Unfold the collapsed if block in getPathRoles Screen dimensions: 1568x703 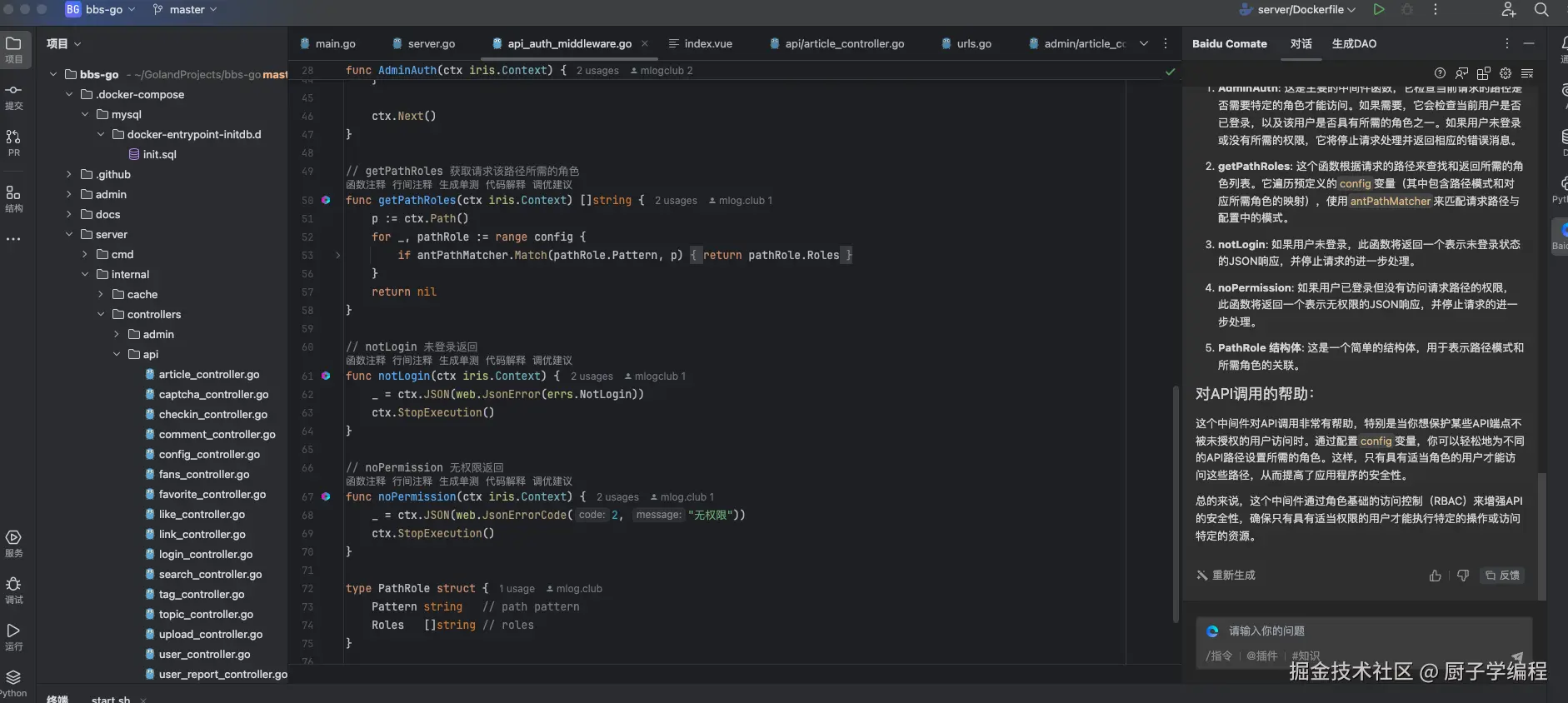337,255
